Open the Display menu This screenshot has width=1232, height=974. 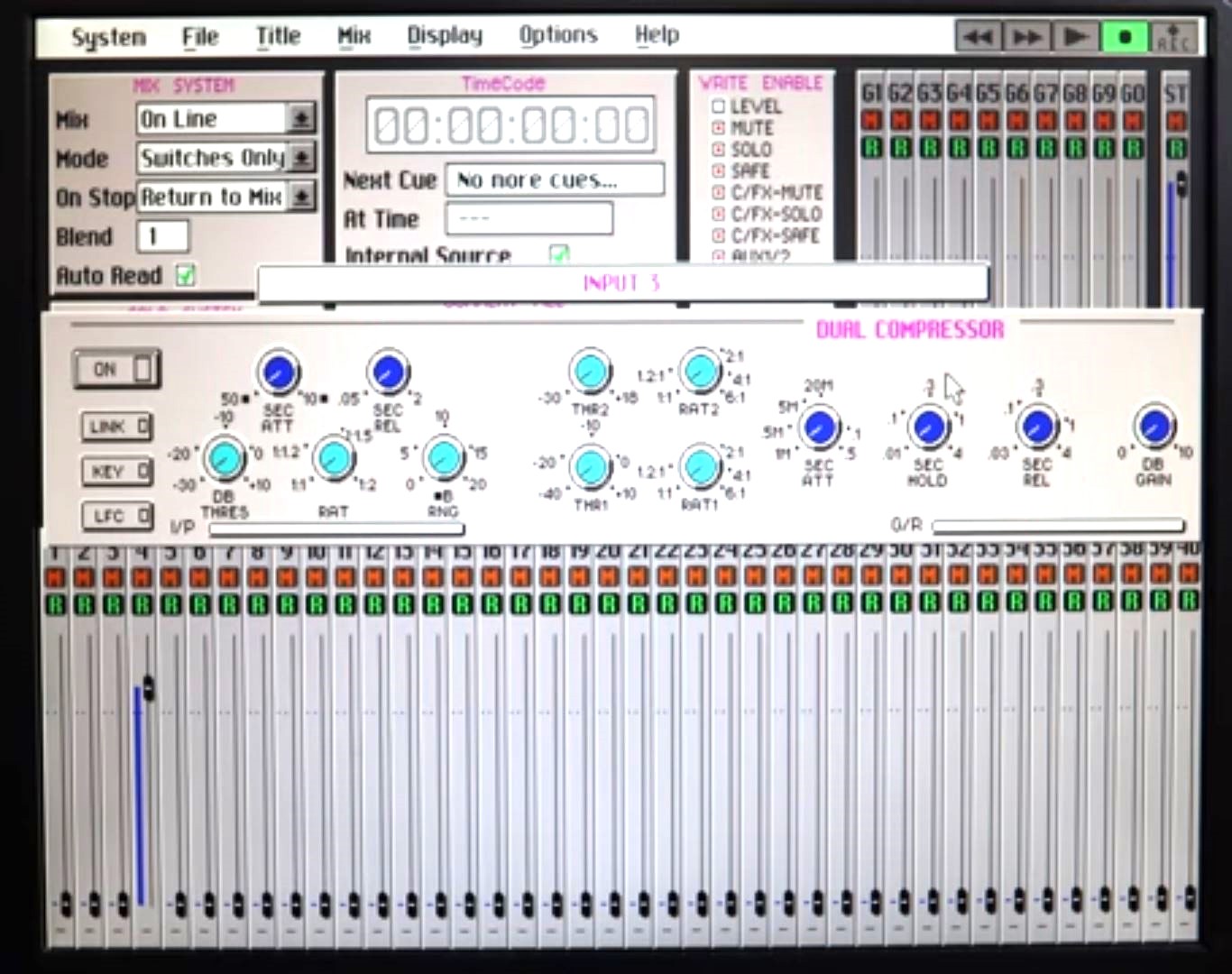click(445, 36)
